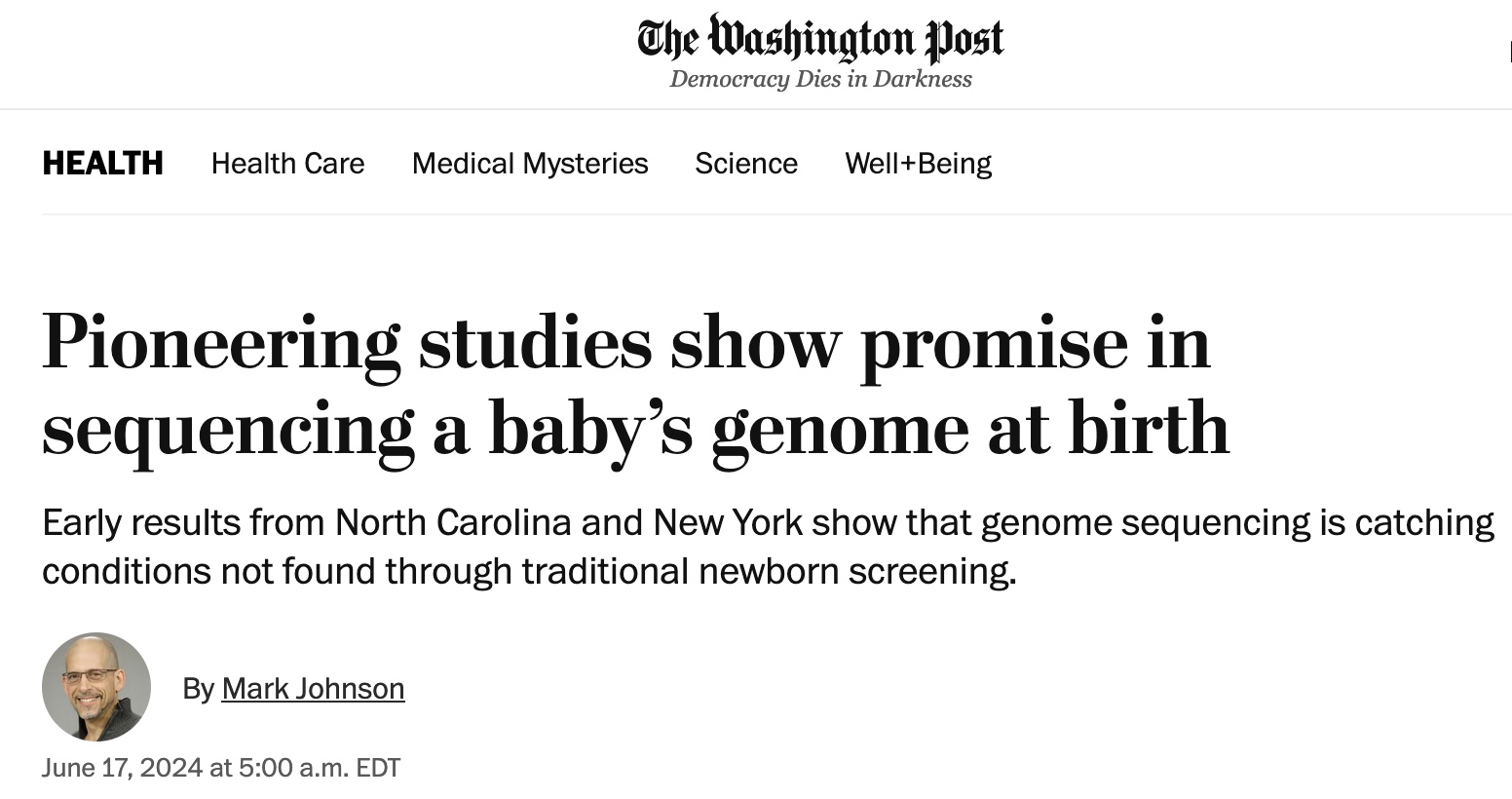Click the word "Pioneering" in the headline
1512x799 pixels.
click(221, 343)
